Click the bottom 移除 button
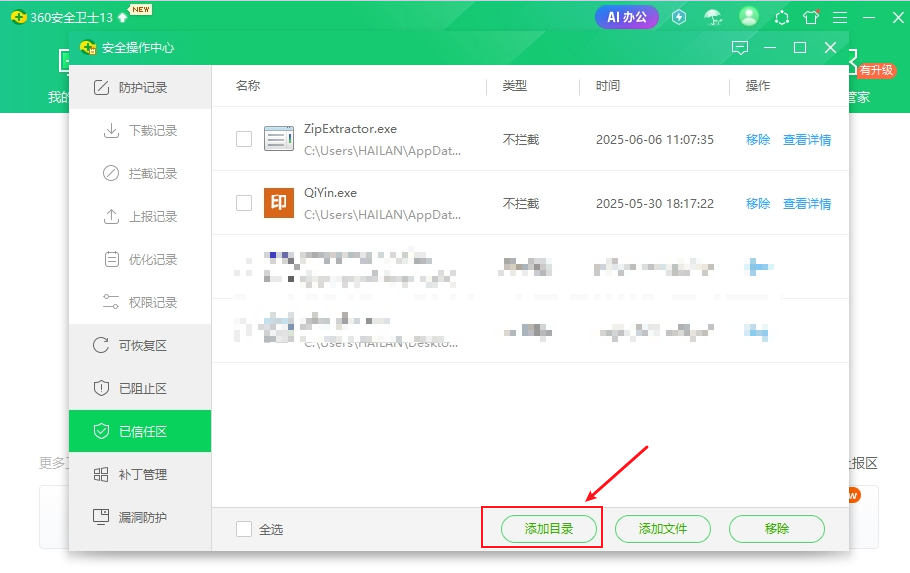Screen dimensions: 910x573 777,529
